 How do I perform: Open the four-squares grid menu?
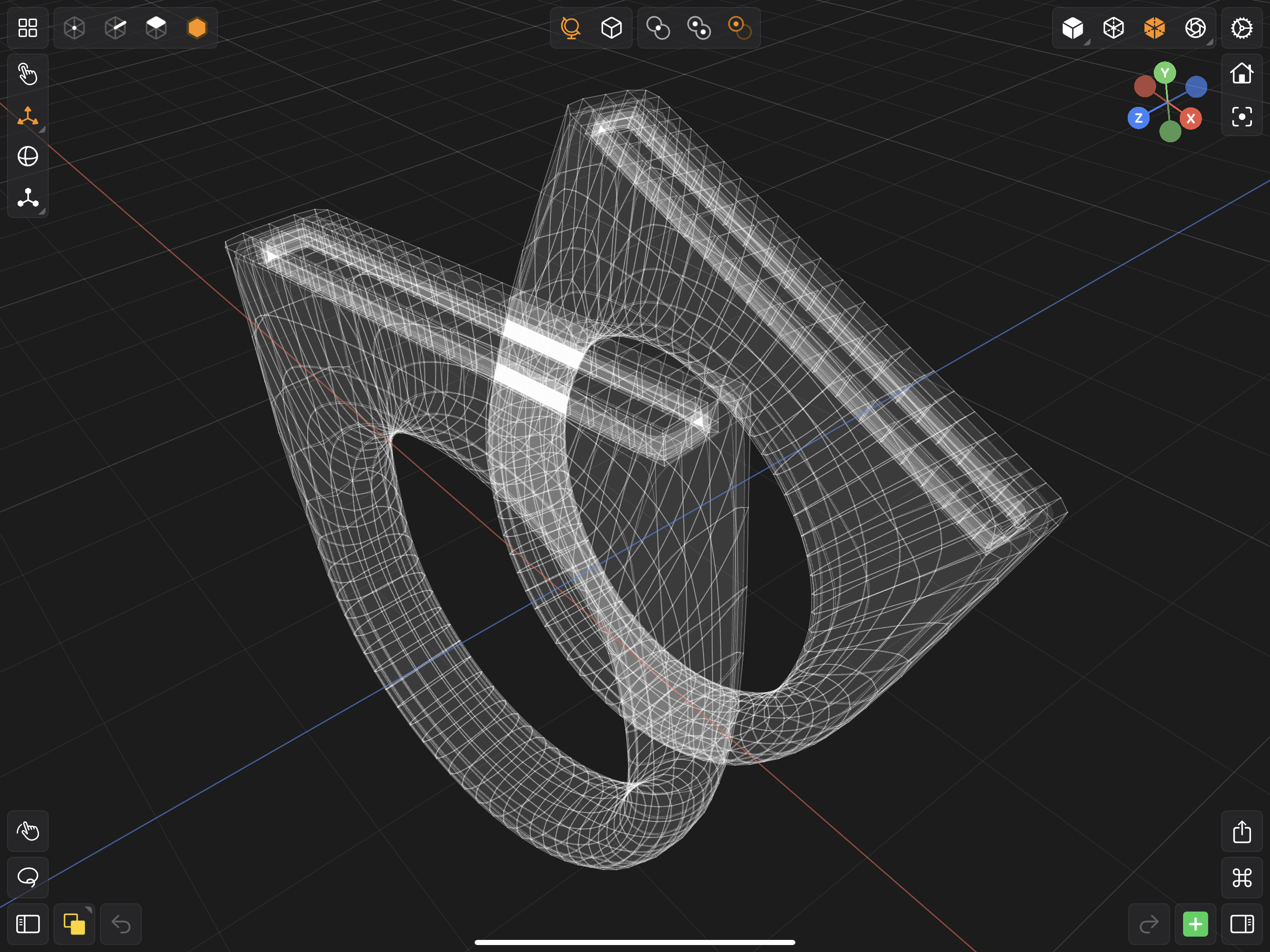tap(27, 27)
